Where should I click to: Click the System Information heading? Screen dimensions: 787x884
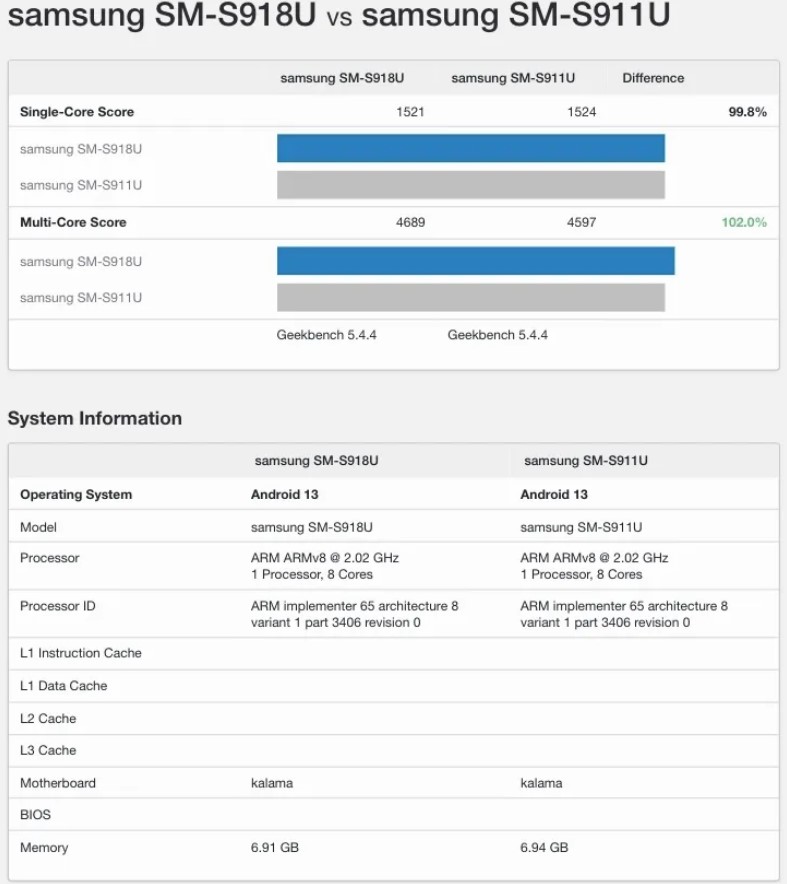(x=95, y=418)
